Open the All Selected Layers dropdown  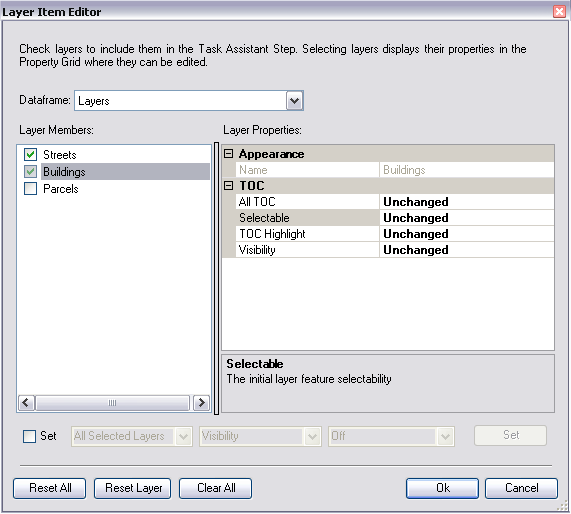click(183, 436)
